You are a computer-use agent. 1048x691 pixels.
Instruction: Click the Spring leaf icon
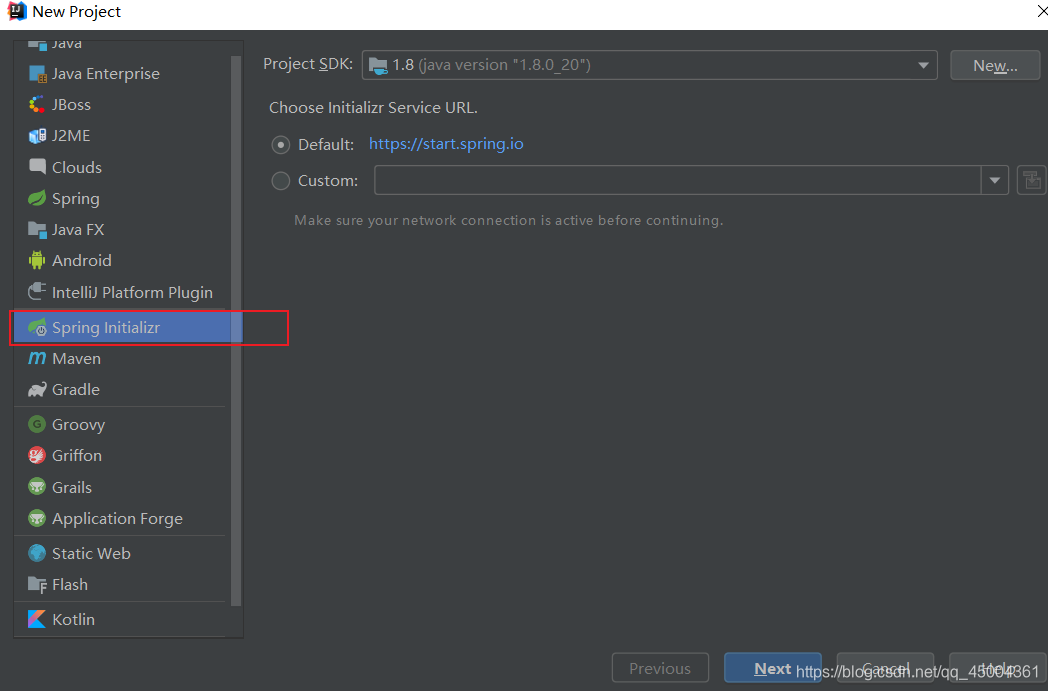(x=37, y=198)
